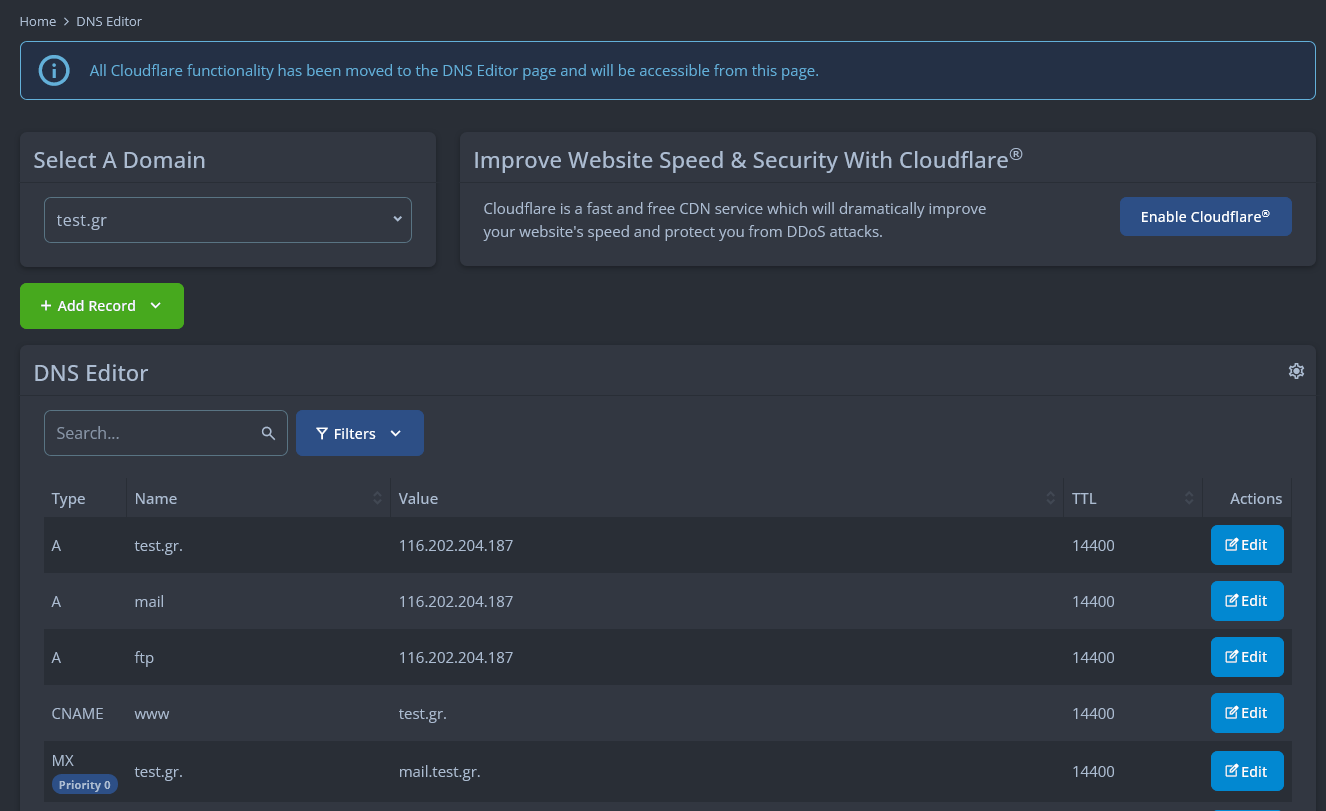
Task: Go to Home in breadcrumb
Action: (x=38, y=21)
